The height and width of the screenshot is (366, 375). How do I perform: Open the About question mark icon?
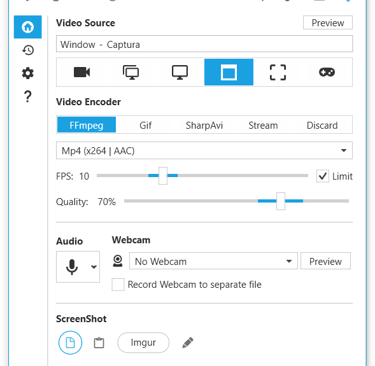[x=28, y=96]
